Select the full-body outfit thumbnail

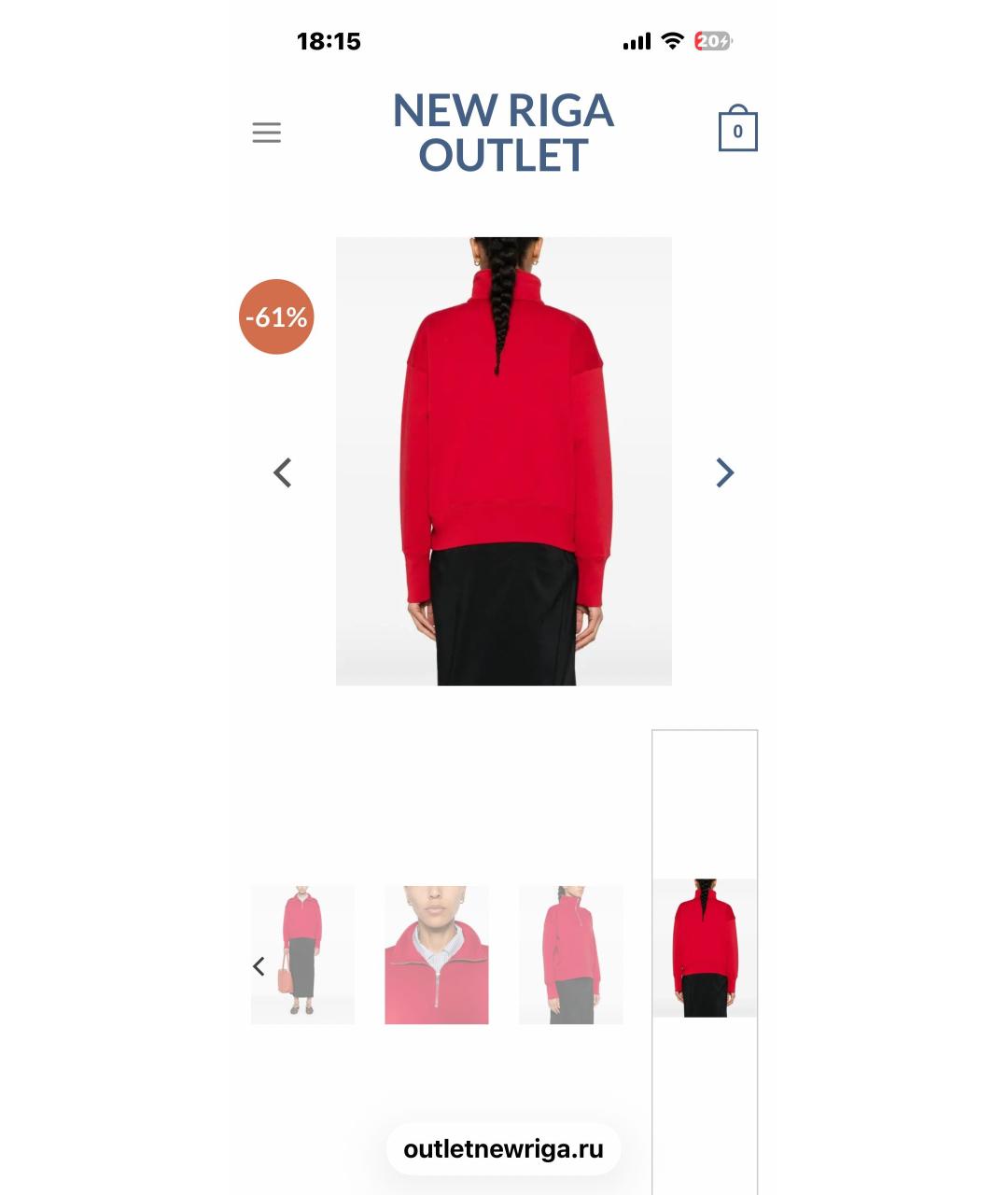(x=302, y=955)
